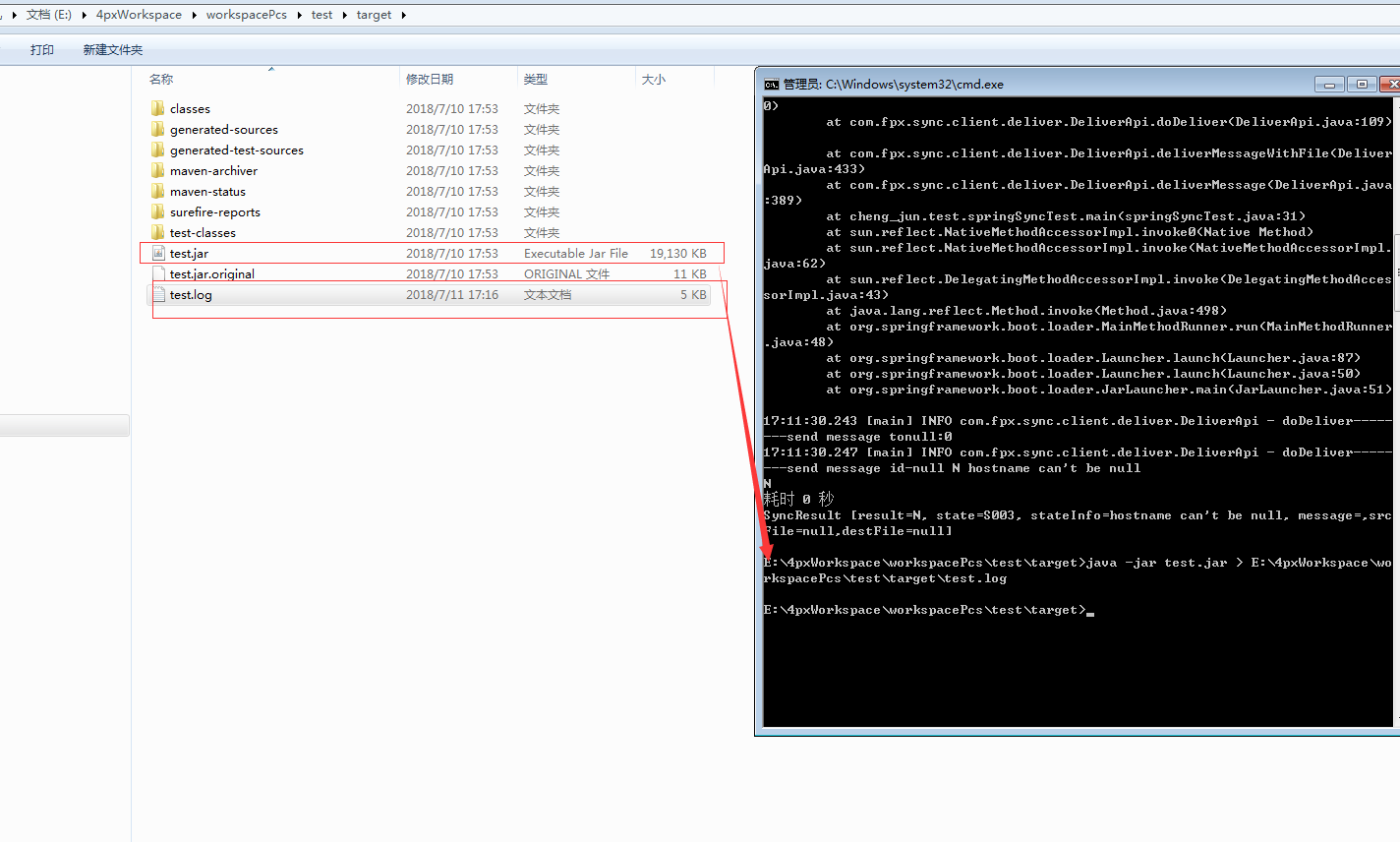Click the Executable Jar File type cell

pos(576,254)
